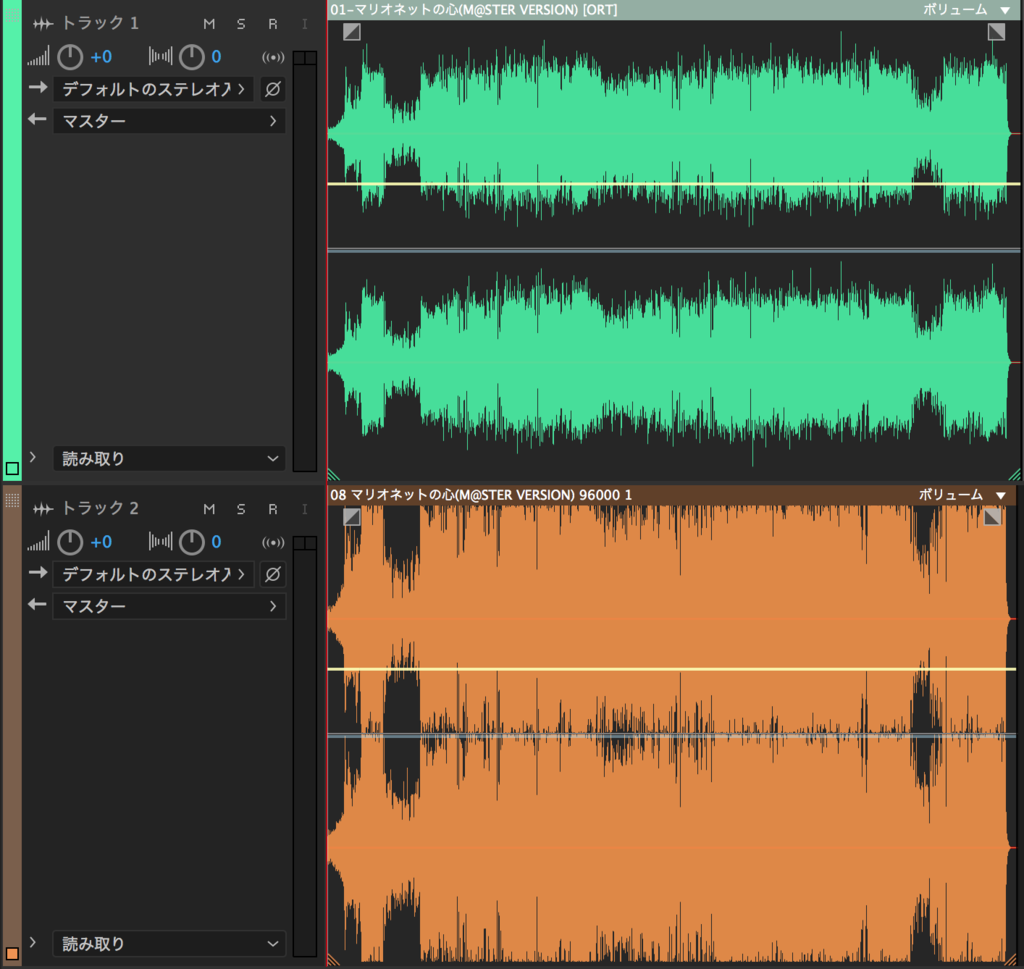Toggle sum-to-mono icon on Track 1
This screenshot has width=1024, height=969.
point(273,57)
